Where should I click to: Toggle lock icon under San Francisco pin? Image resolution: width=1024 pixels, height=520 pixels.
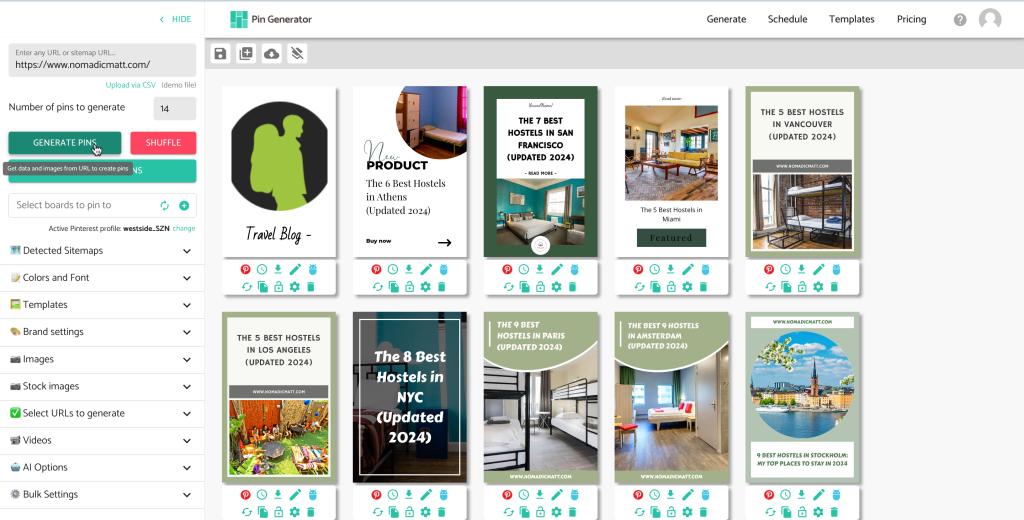[540, 287]
